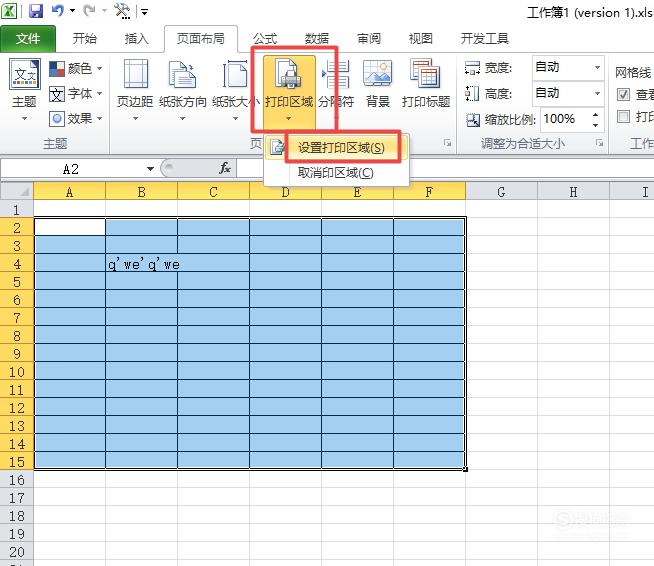Screen dimensions: 654x566
Task: Click the 缩放比例 100% field
Action: pos(564,119)
